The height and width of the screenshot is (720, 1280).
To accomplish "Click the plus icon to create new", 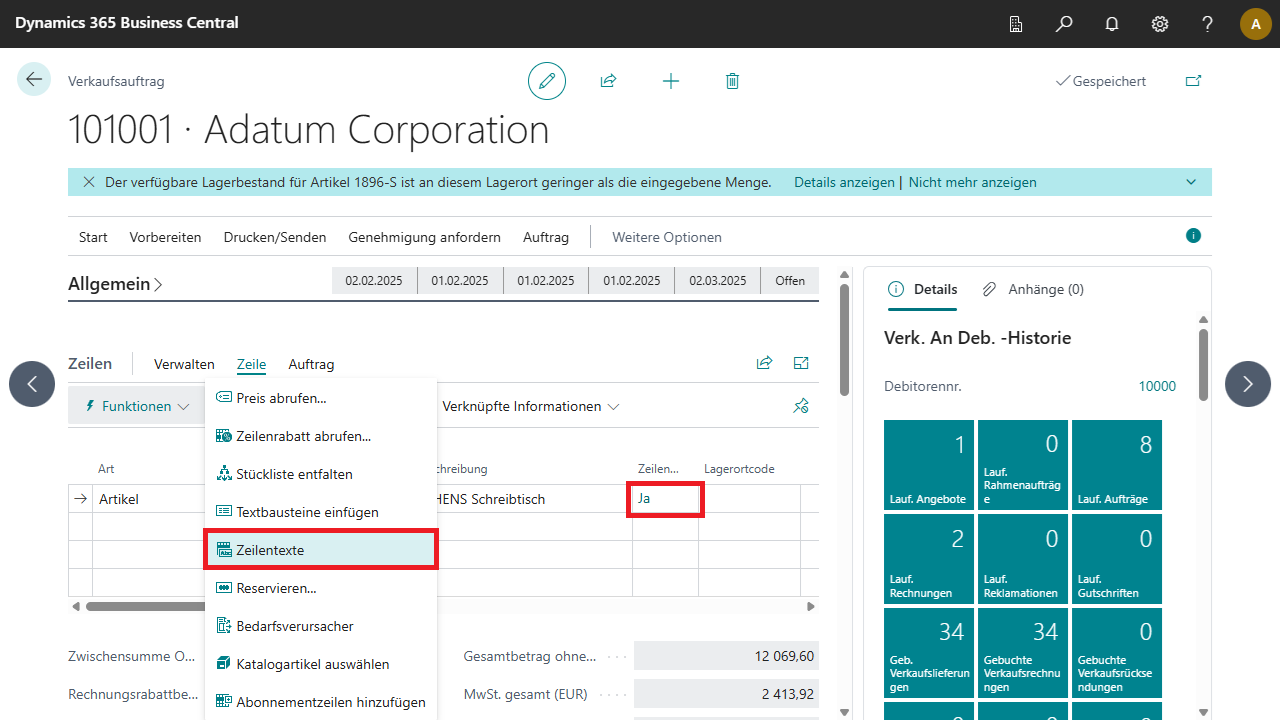I will 671,81.
